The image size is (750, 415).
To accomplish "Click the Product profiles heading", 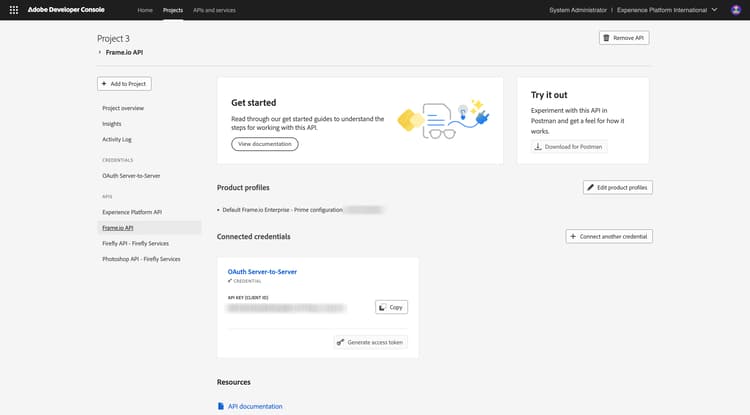I will [243, 188].
